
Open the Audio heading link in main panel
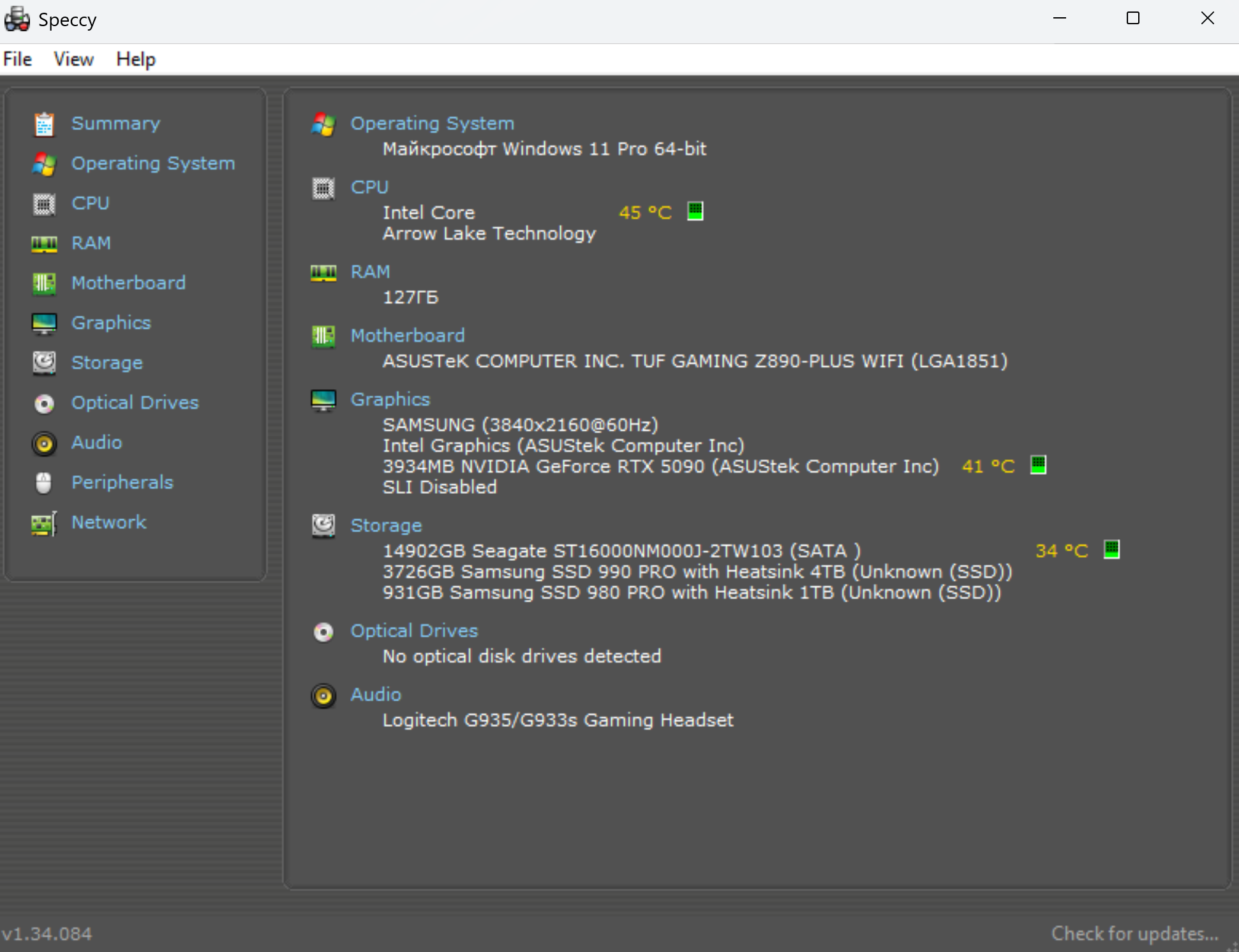pyautogui.click(x=376, y=695)
